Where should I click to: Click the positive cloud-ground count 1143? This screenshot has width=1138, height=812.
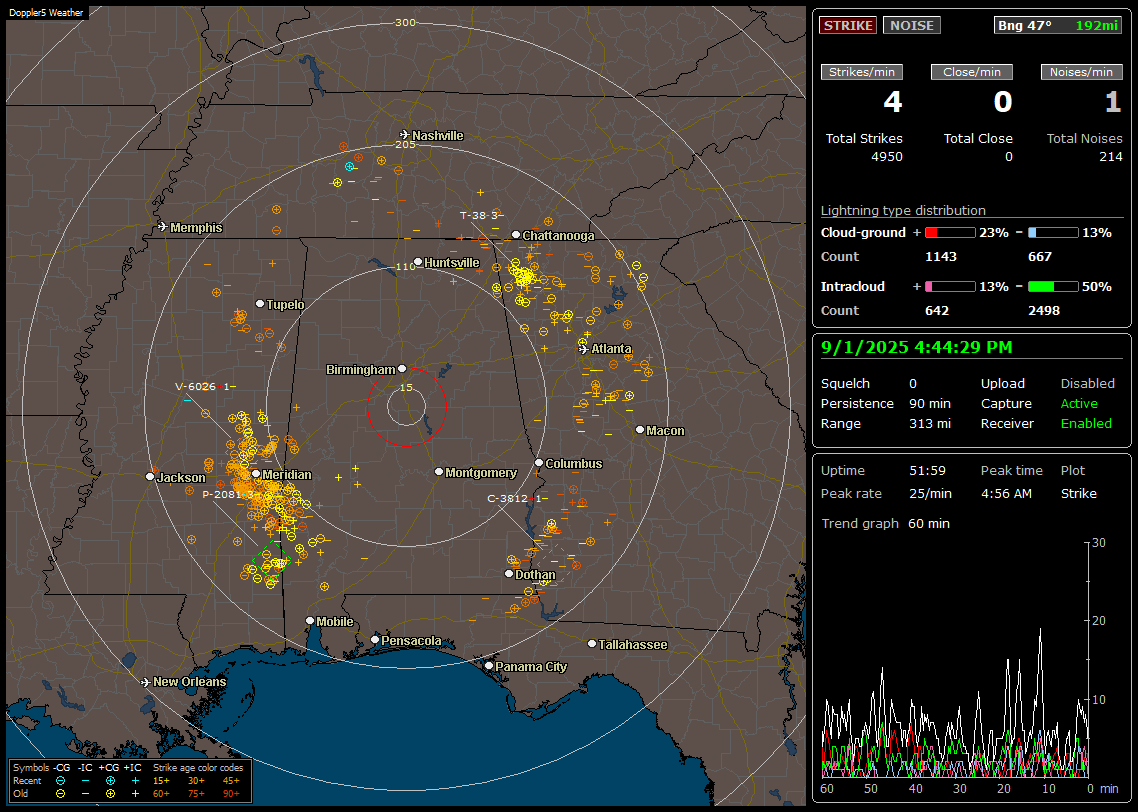(941, 257)
